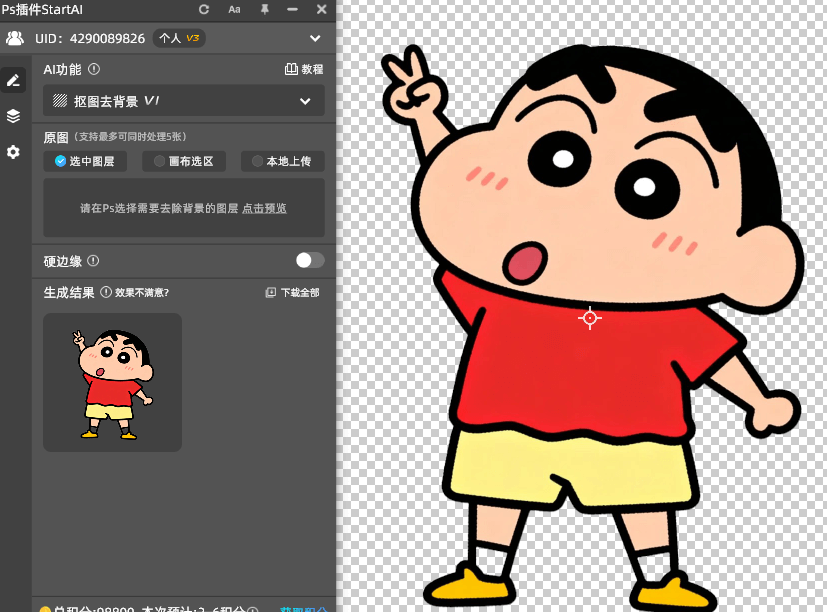Click the refresh icon in the title bar

pos(204,9)
